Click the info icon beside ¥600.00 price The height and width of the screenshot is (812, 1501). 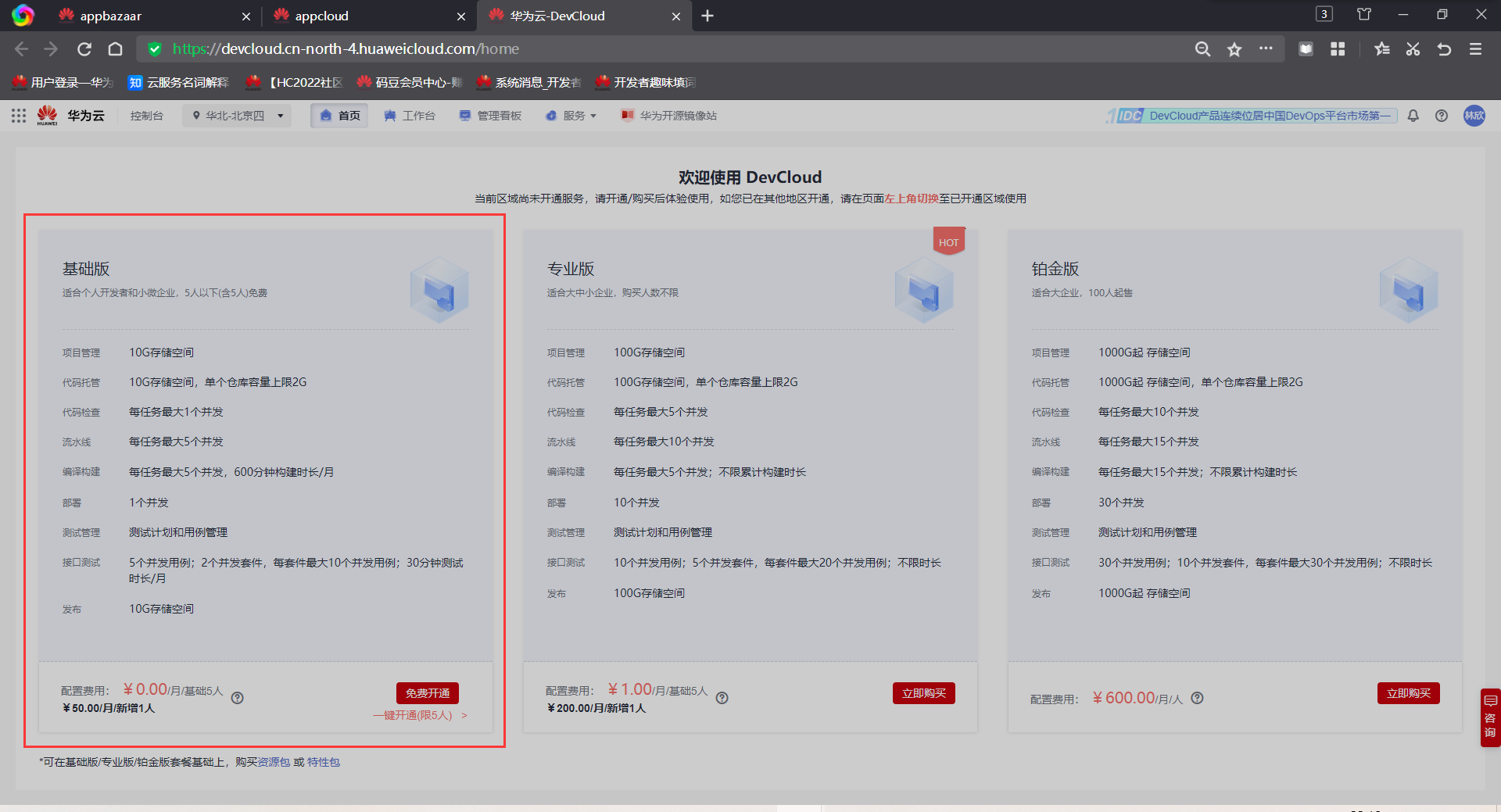(x=1197, y=698)
